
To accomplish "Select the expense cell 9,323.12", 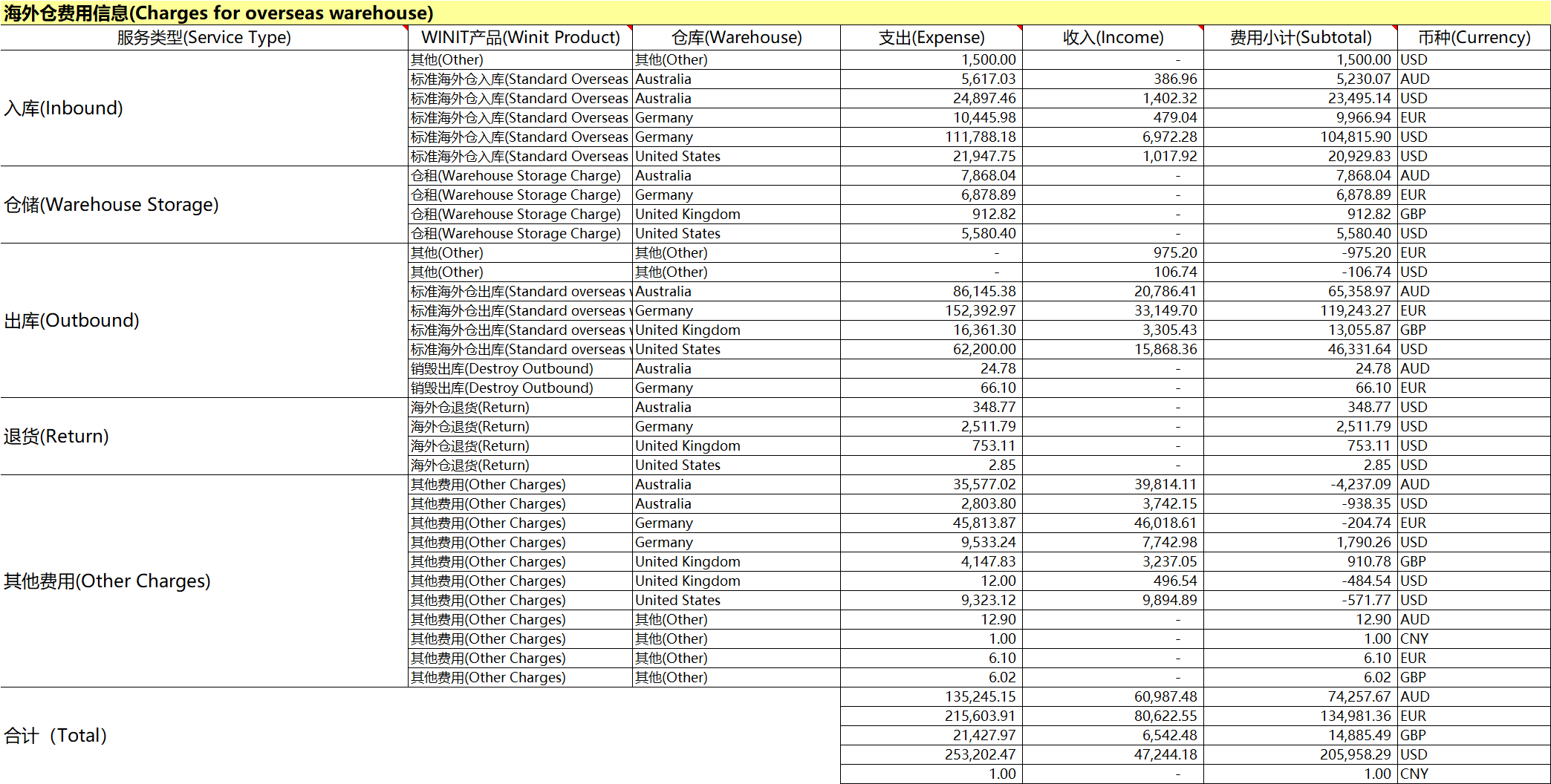I will [931, 600].
